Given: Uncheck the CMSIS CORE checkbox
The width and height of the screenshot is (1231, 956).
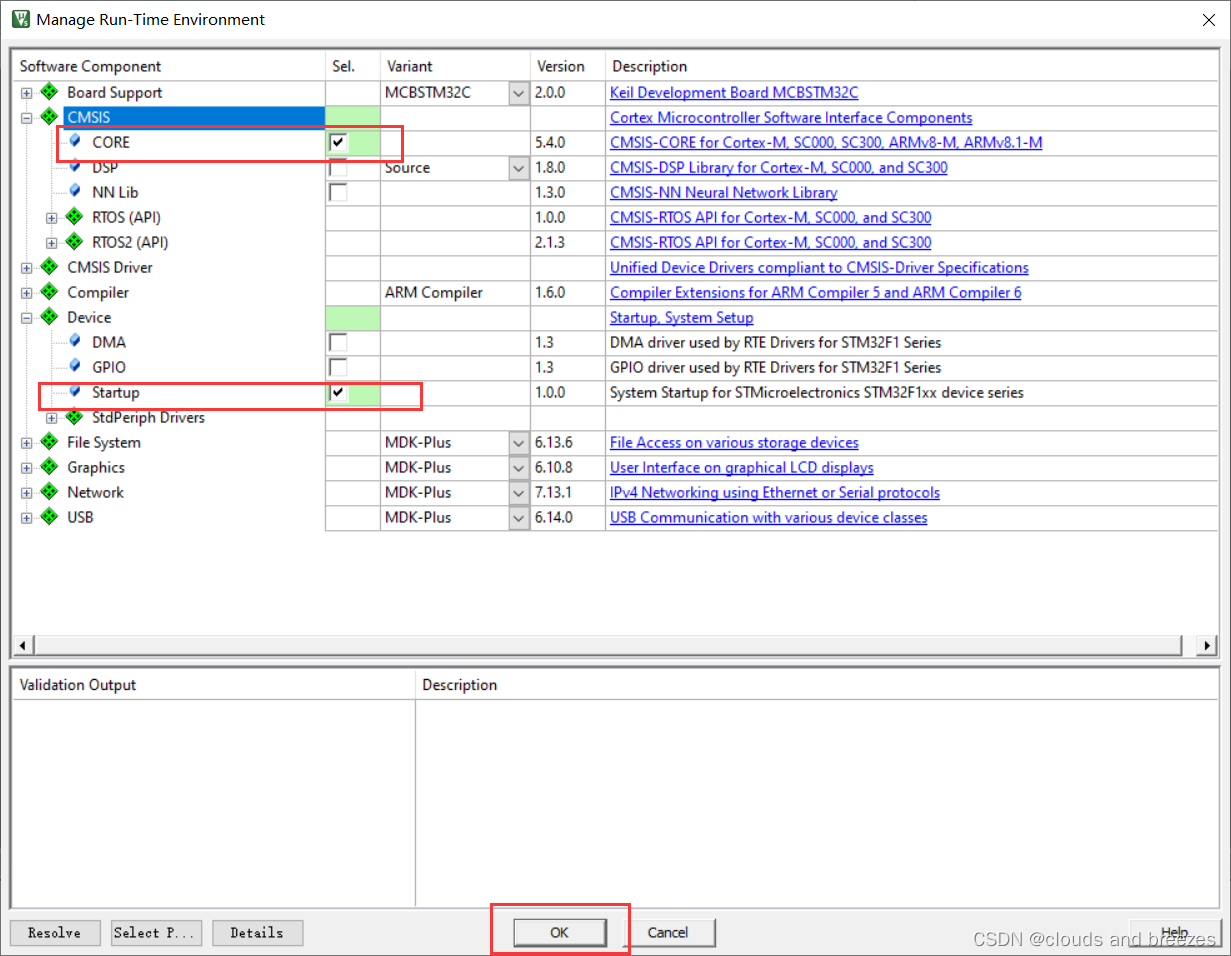Looking at the screenshot, I should 339,142.
